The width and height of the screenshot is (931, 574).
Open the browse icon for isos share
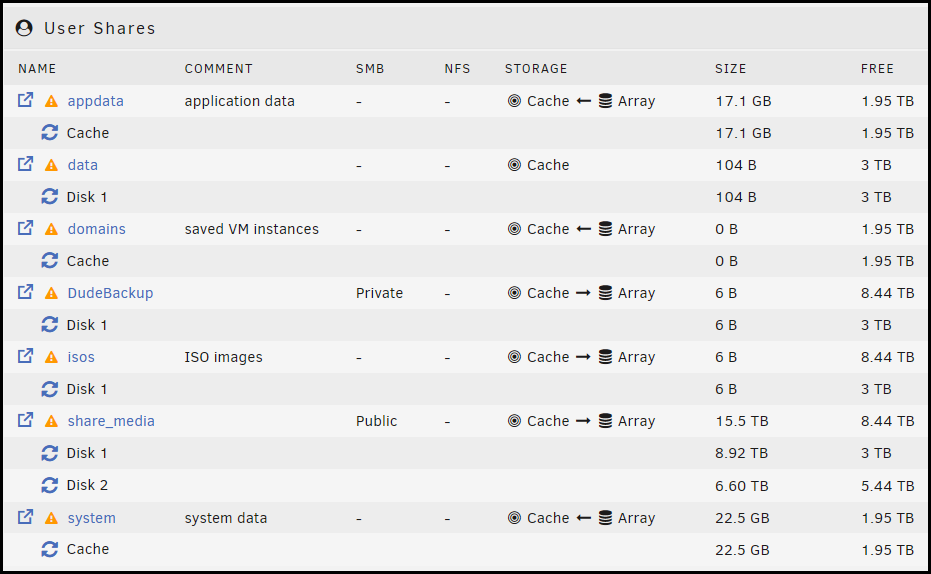tap(25, 356)
